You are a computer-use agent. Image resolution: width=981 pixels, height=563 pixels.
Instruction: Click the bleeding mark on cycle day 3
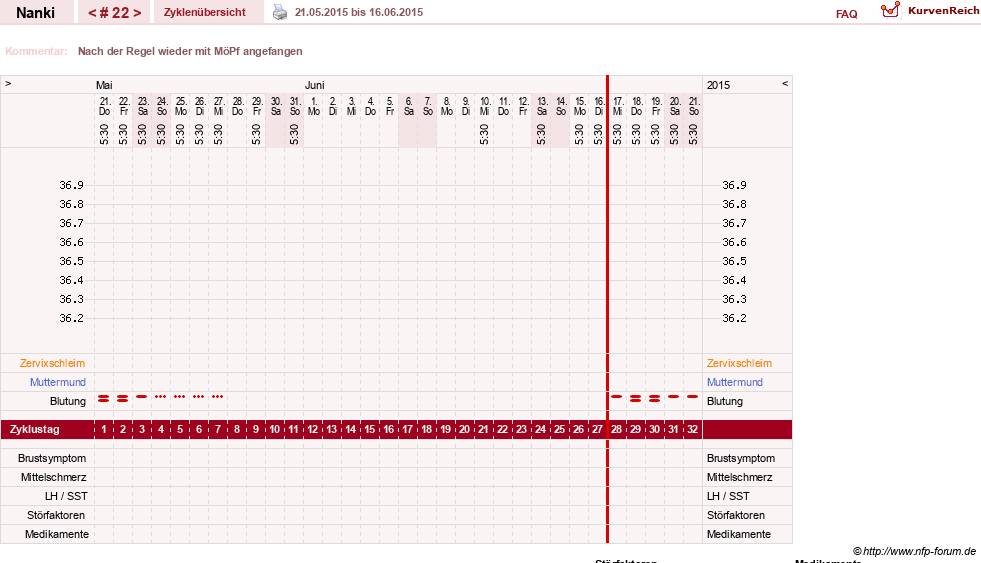pyautogui.click(x=142, y=397)
